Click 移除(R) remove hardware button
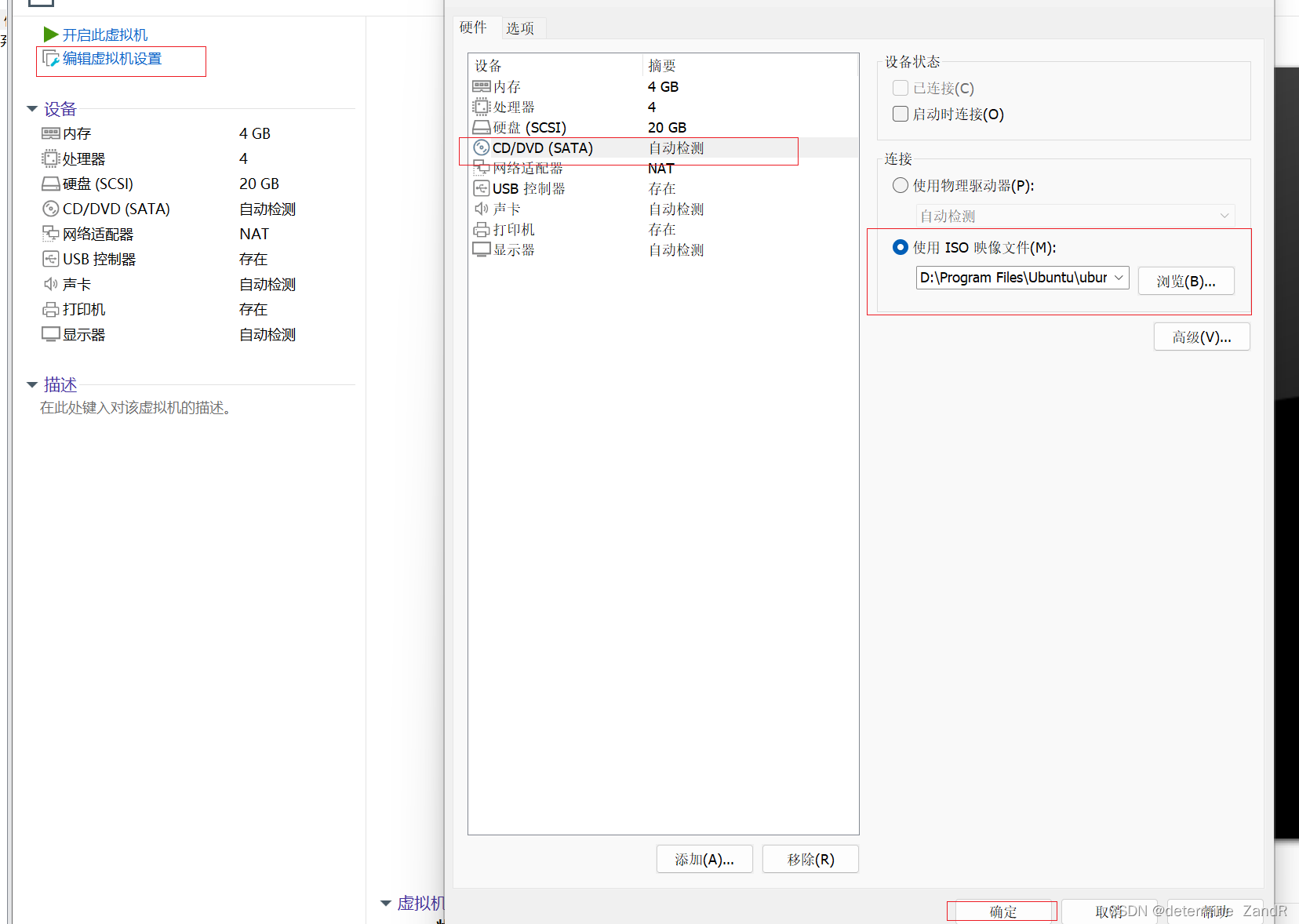This screenshot has width=1299, height=924. 810,859
